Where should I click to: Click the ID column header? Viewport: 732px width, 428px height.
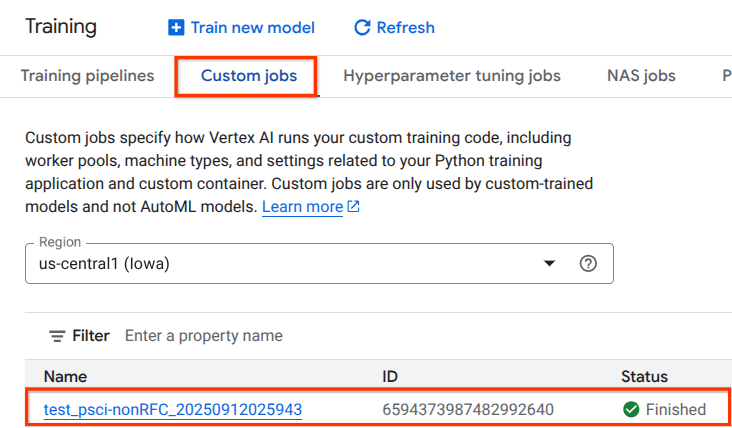(x=391, y=377)
